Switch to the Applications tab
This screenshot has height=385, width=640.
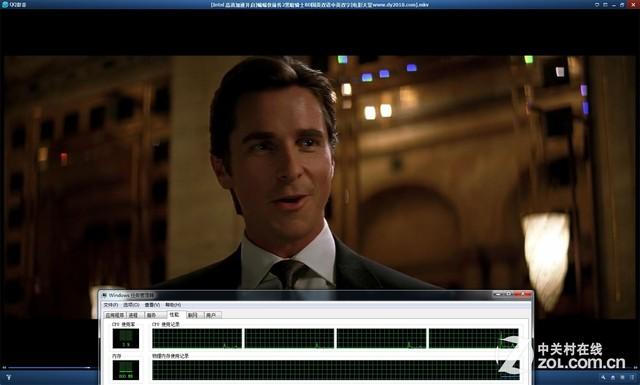pos(115,315)
